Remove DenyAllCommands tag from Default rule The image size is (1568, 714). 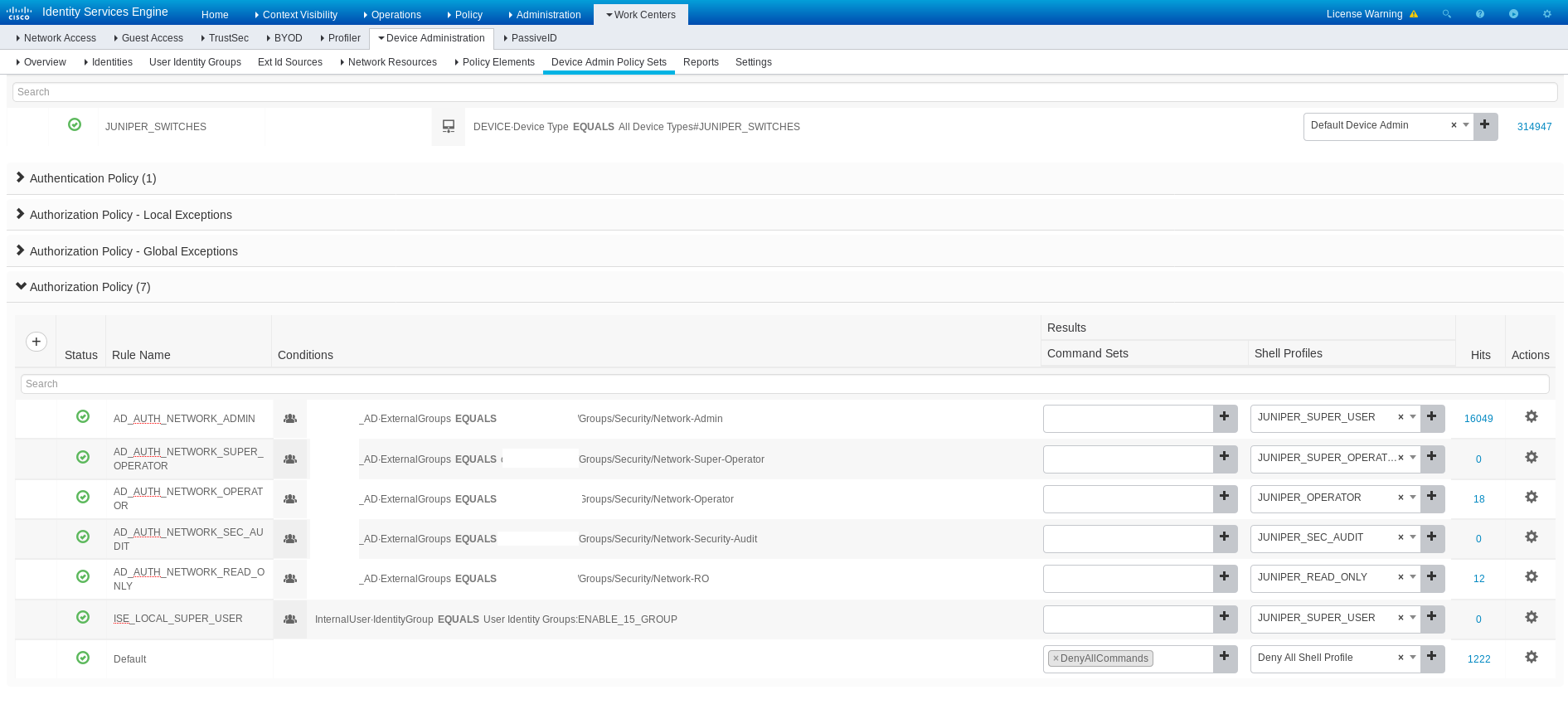(x=1056, y=658)
